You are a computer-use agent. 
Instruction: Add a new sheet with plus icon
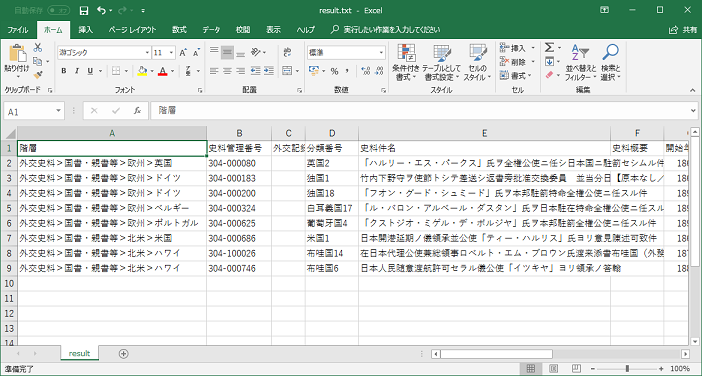(124, 354)
